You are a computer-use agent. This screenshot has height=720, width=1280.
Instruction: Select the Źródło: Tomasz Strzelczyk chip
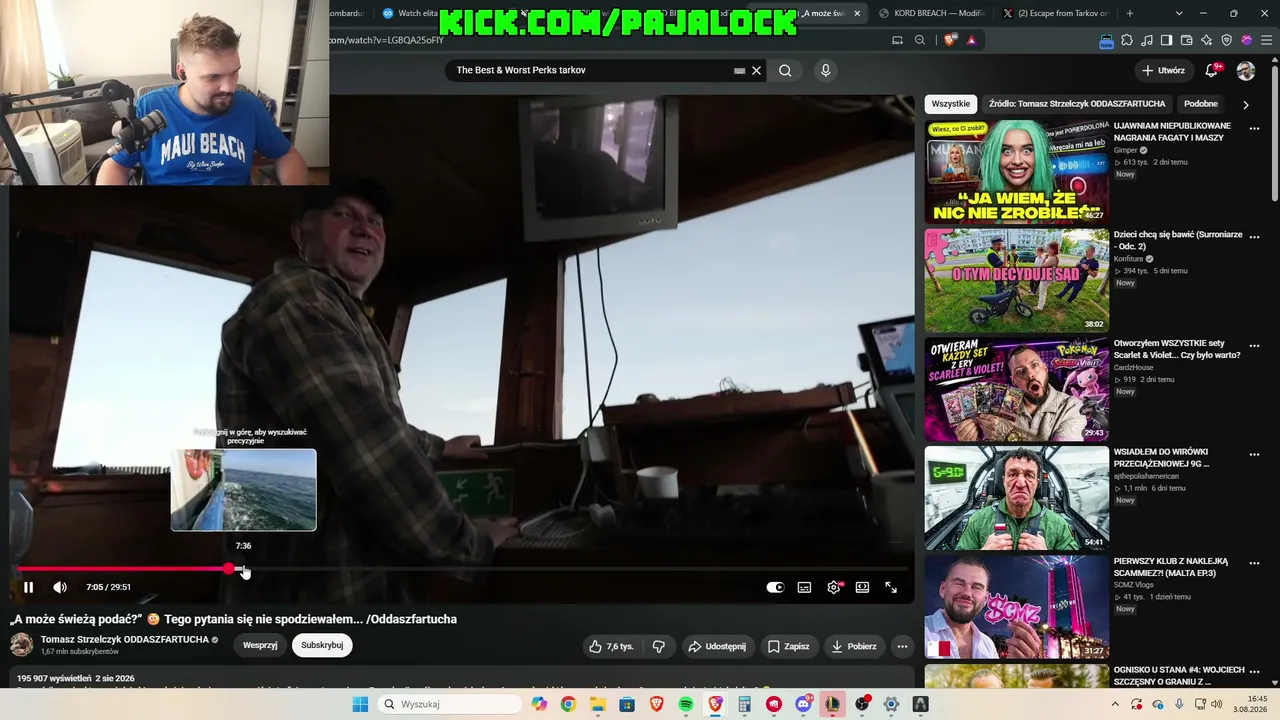click(x=1077, y=104)
